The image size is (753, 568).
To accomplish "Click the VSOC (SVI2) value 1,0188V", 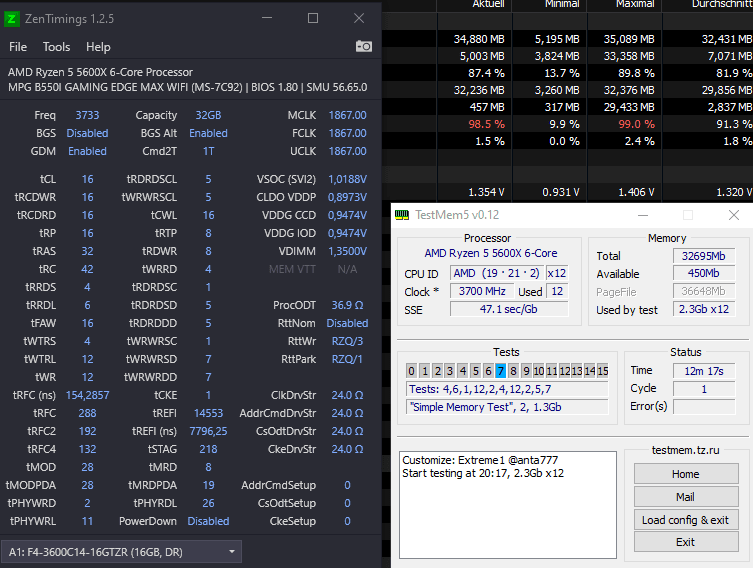I will [x=347, y=179].
